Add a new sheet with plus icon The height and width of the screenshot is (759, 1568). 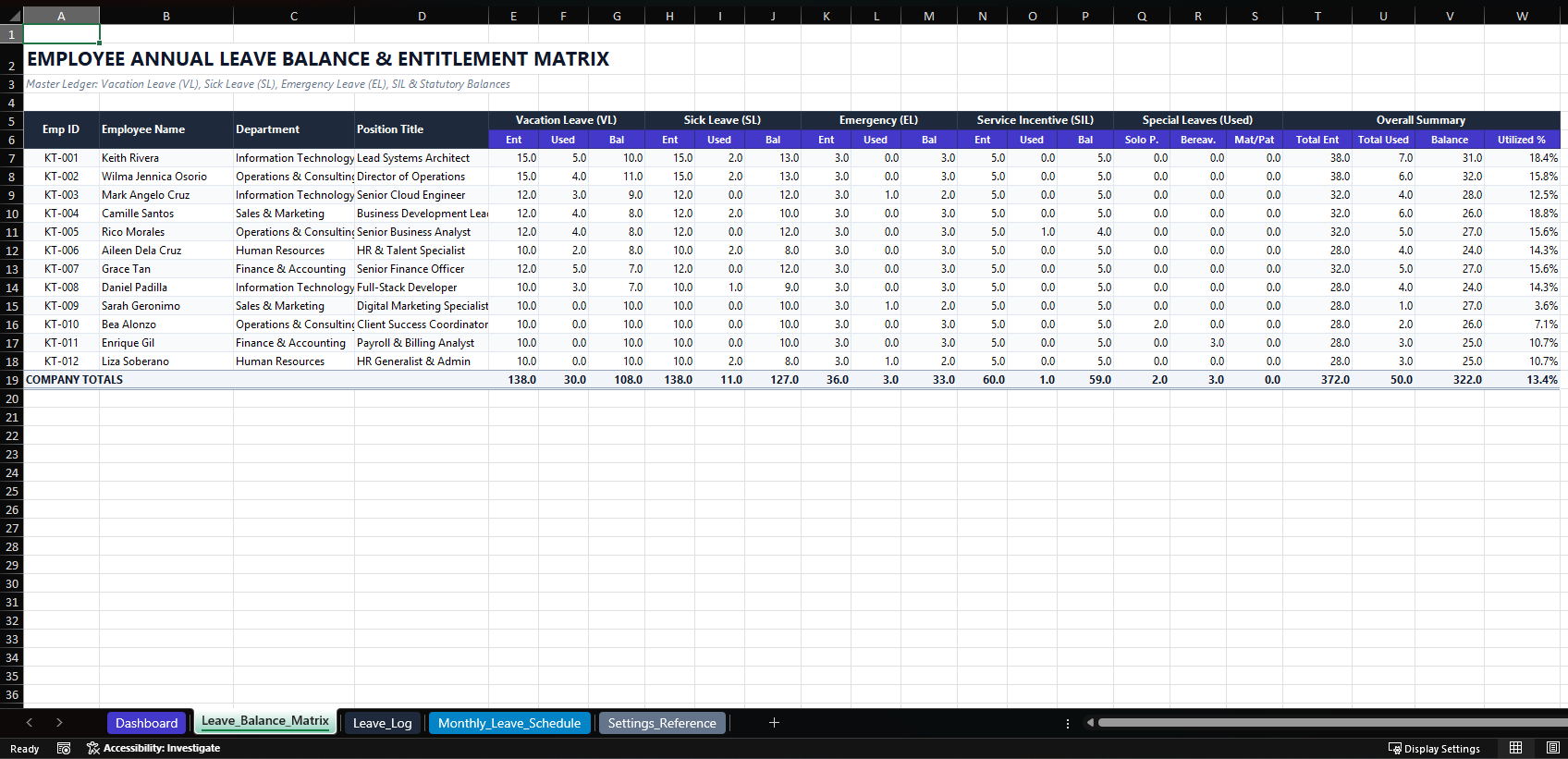click(774, 723)
